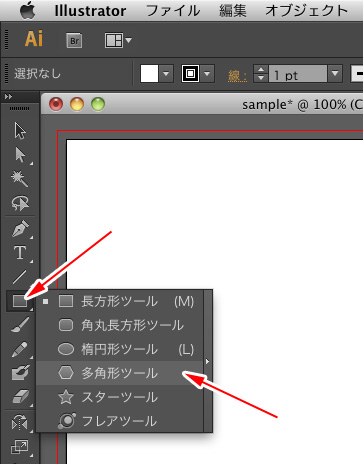Click the Rectangle tool in toolbar
The image size is (363, 464).
[20, 301]
